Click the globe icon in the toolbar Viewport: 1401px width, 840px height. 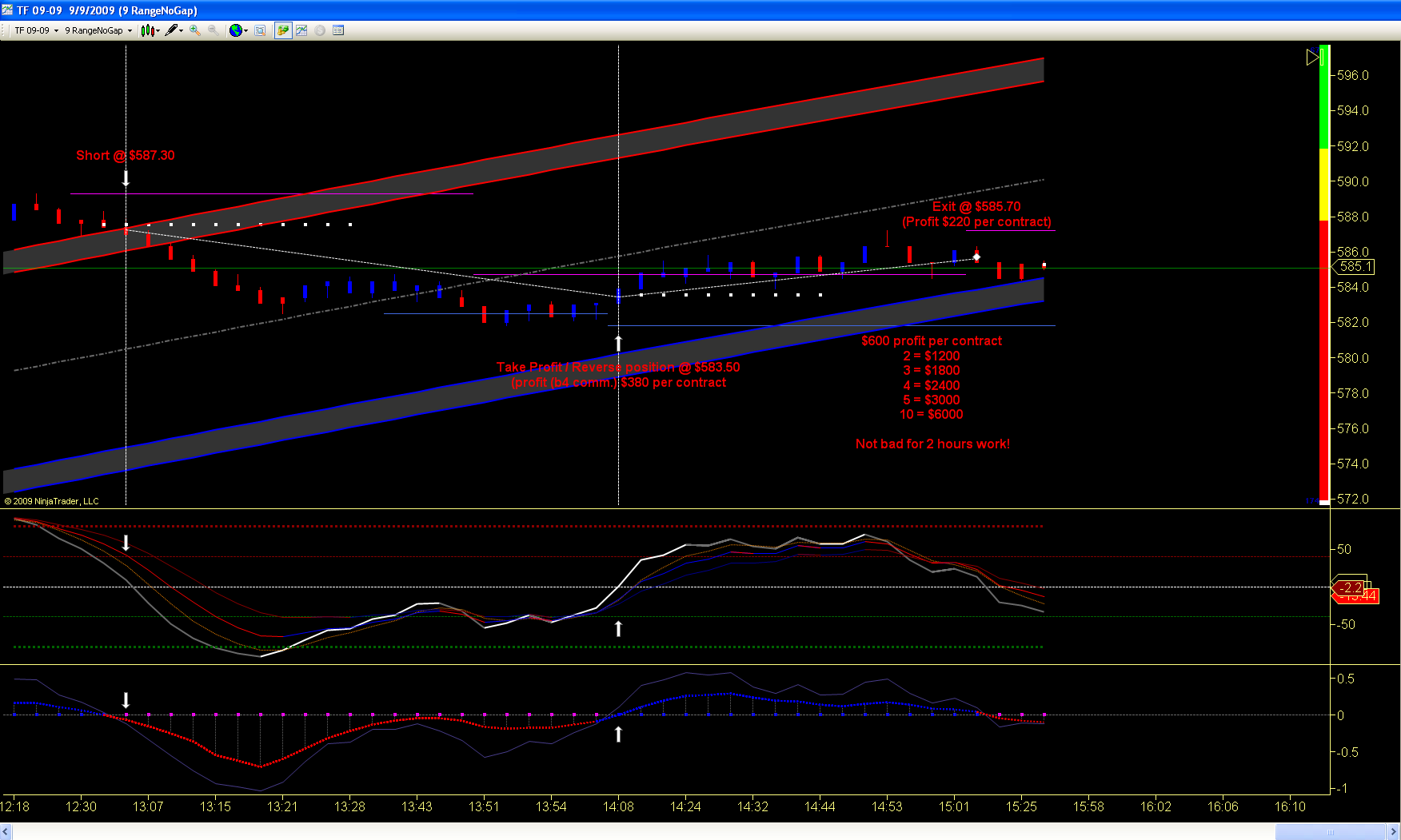pos(235,30)
